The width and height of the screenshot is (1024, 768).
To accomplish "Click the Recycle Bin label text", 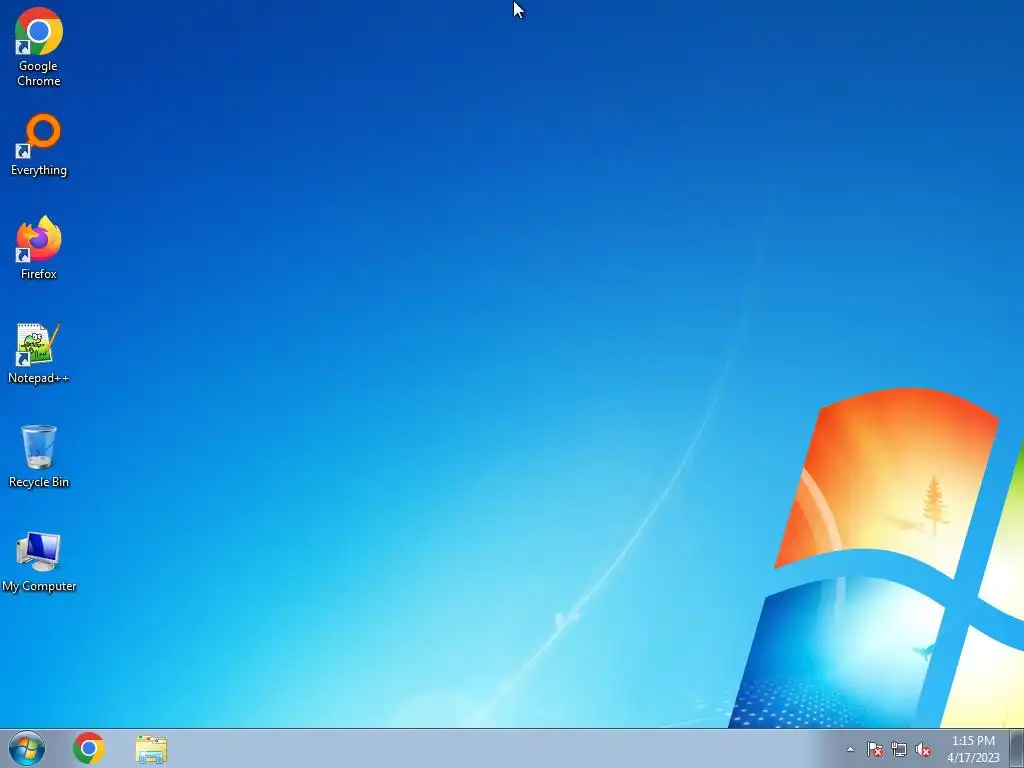I will [39, 481].
